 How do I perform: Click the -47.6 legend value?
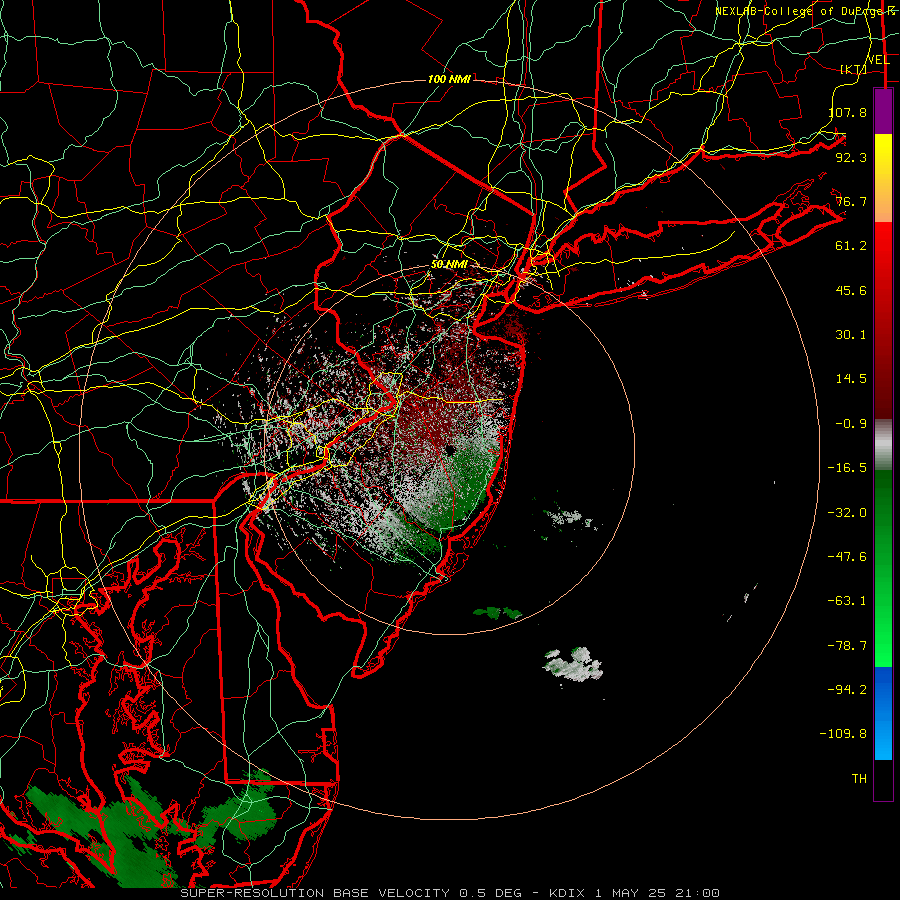847,557
